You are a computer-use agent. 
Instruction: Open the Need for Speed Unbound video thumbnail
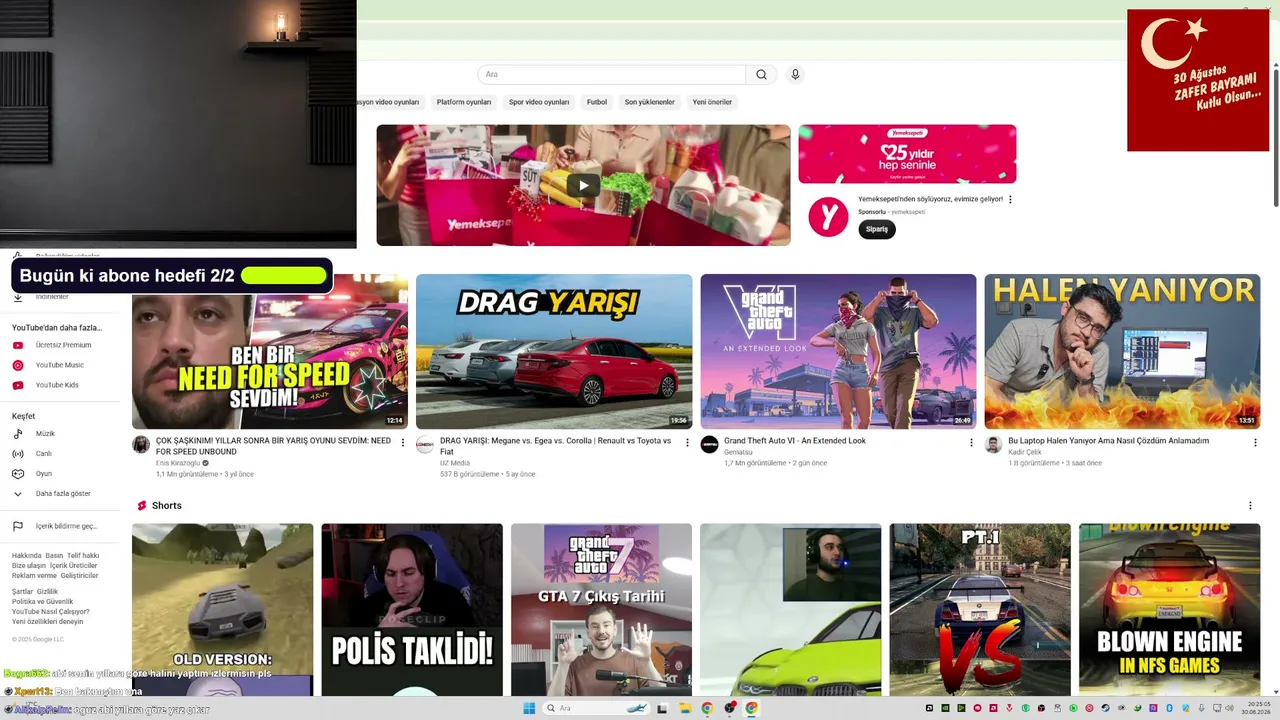click(x=270, y=352)
